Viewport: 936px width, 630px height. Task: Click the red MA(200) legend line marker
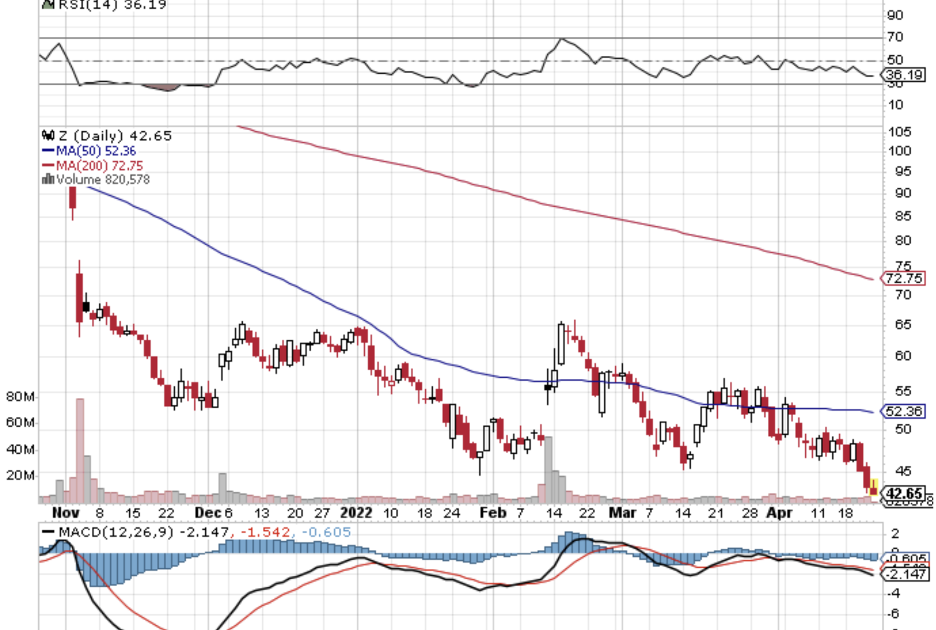pos(47,165)
